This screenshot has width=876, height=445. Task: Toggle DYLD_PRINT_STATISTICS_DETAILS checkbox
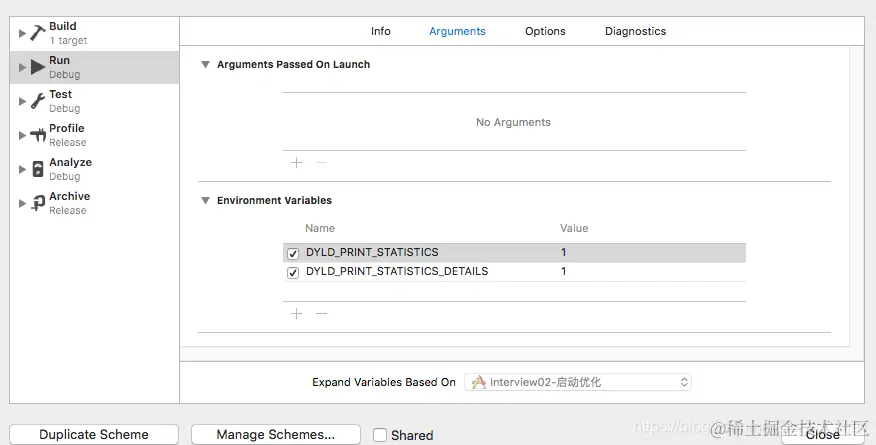point(293,272)
